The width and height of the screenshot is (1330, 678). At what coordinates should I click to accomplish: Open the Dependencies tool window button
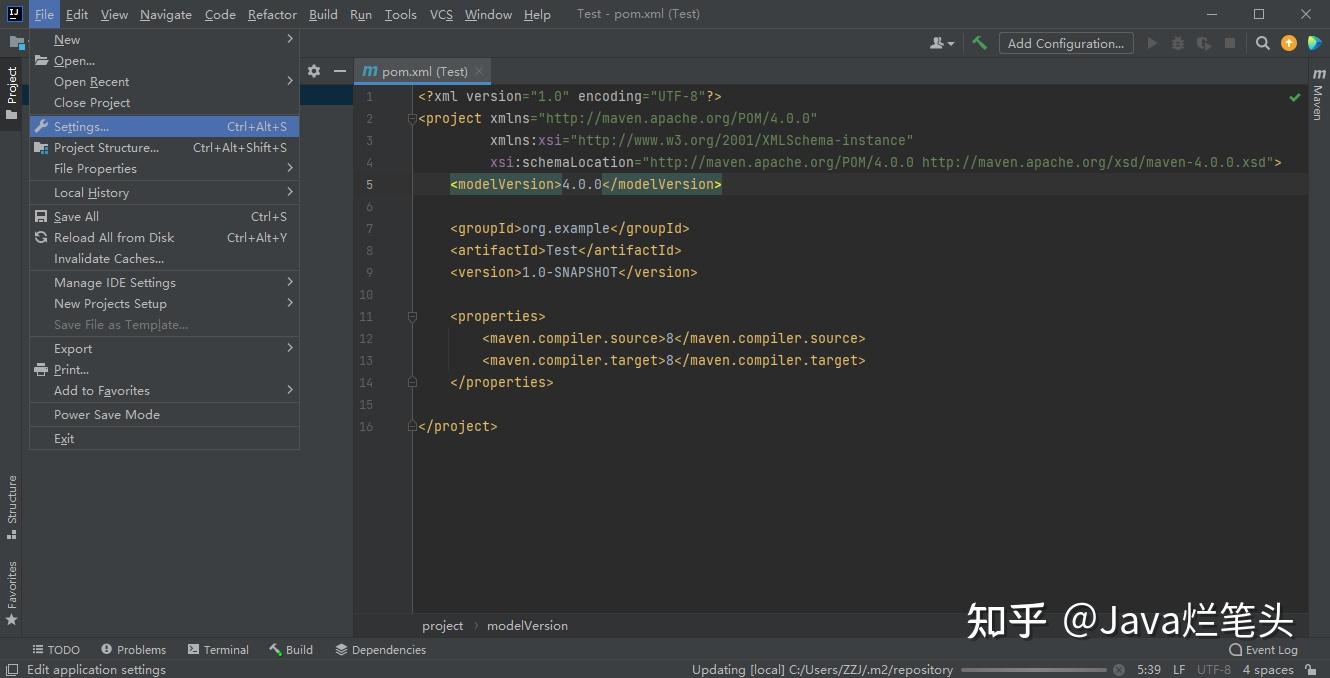380,649
